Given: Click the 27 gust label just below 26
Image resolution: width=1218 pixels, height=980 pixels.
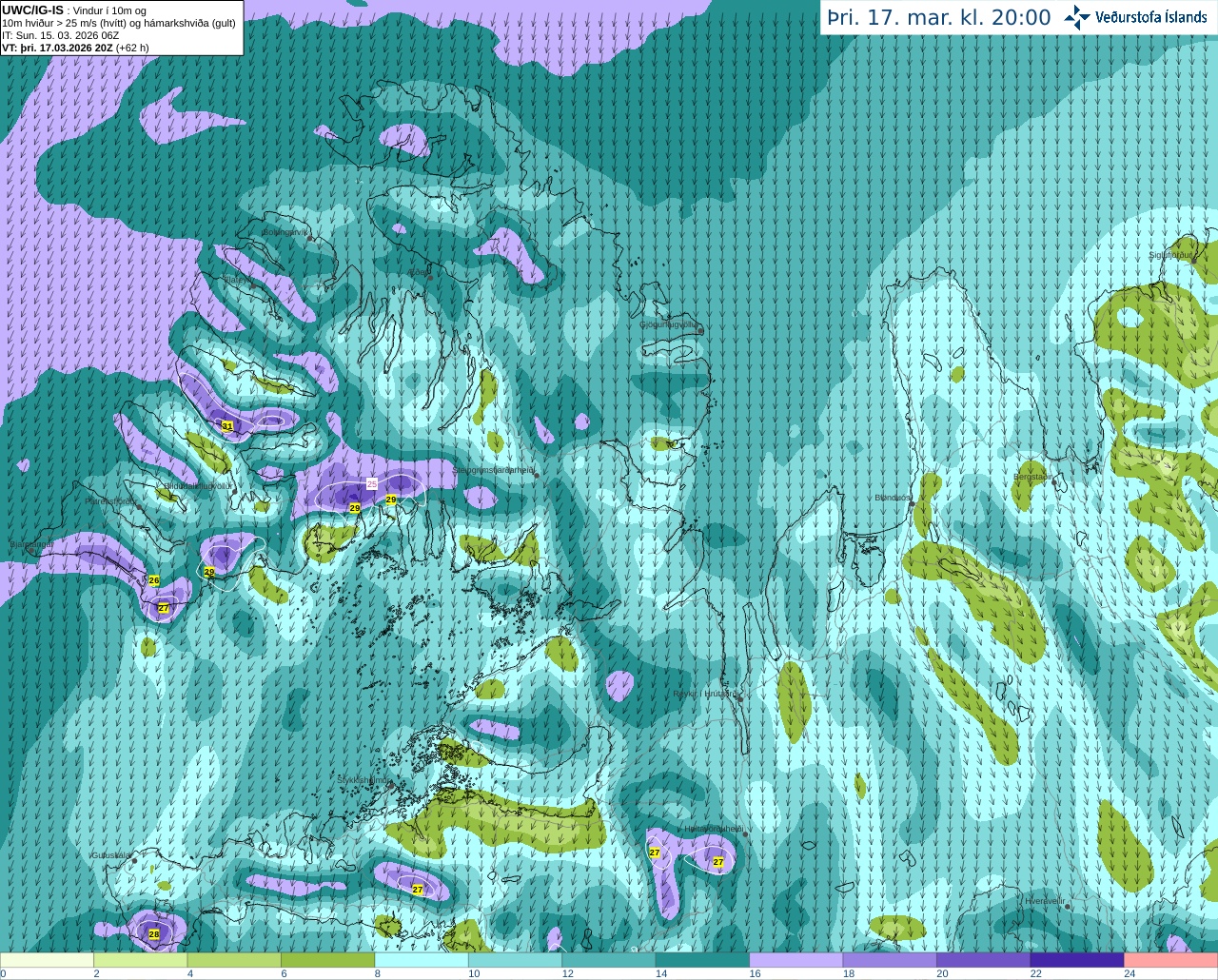Looking at the screenshot, I should [164, 607].
